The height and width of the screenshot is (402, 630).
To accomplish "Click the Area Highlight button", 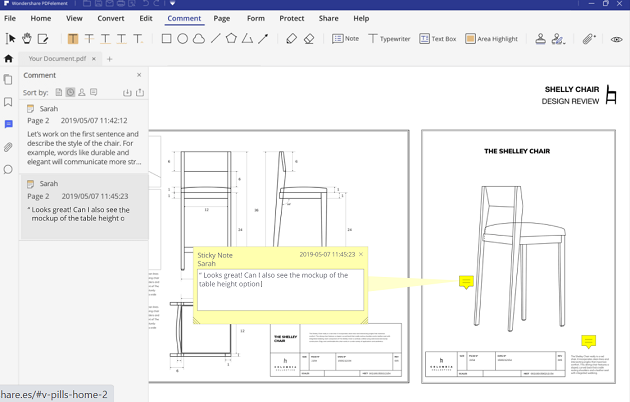I will click(490, 39).
